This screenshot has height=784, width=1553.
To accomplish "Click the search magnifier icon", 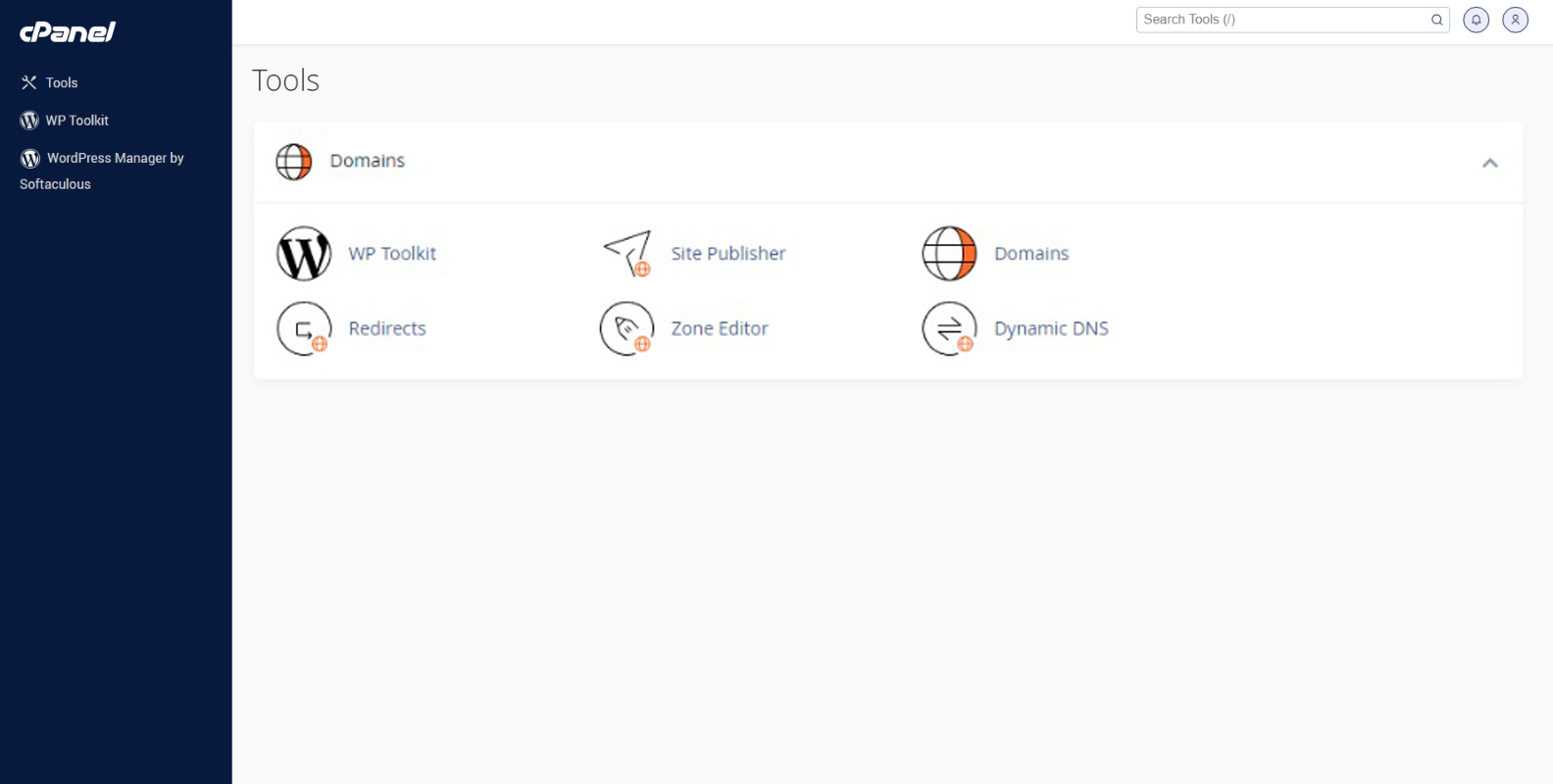I will tap(1436, 20).
